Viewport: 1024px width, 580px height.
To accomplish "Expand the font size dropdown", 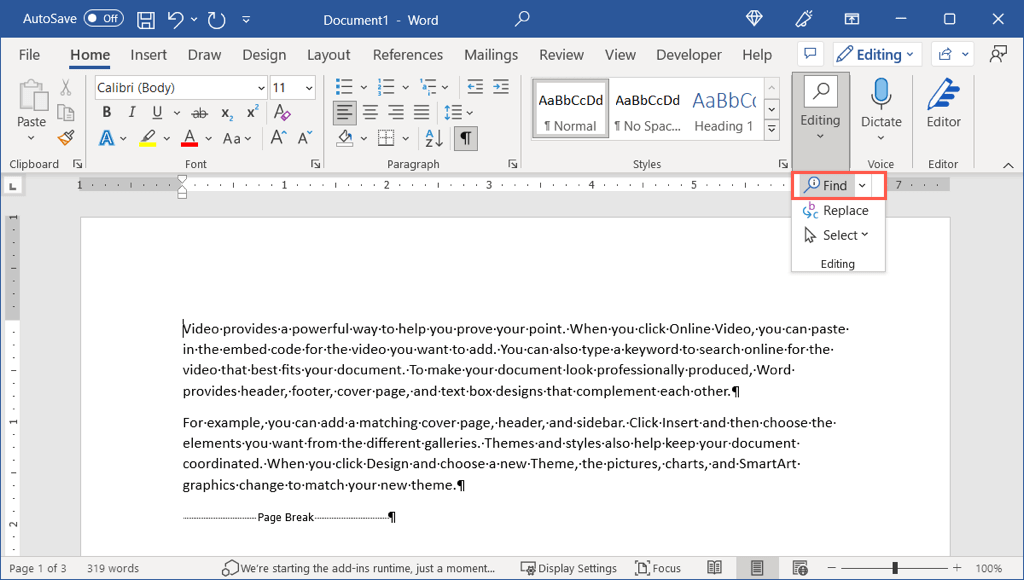I will 309,88.
